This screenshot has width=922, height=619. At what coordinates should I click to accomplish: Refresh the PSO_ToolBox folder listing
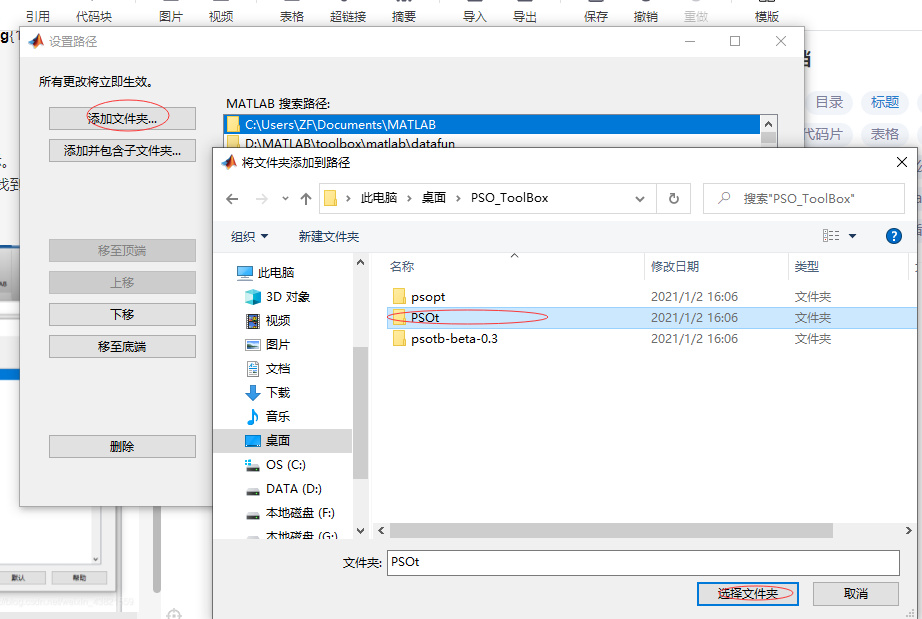tap(673, 198)
